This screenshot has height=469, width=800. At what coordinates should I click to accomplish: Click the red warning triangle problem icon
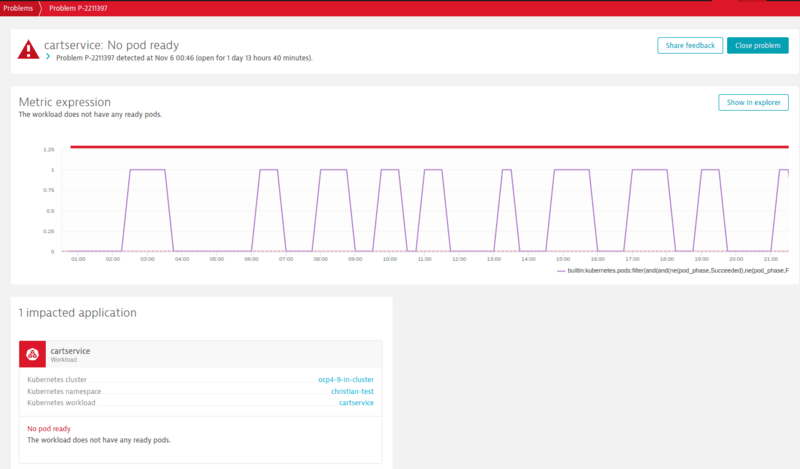[28, 50]
